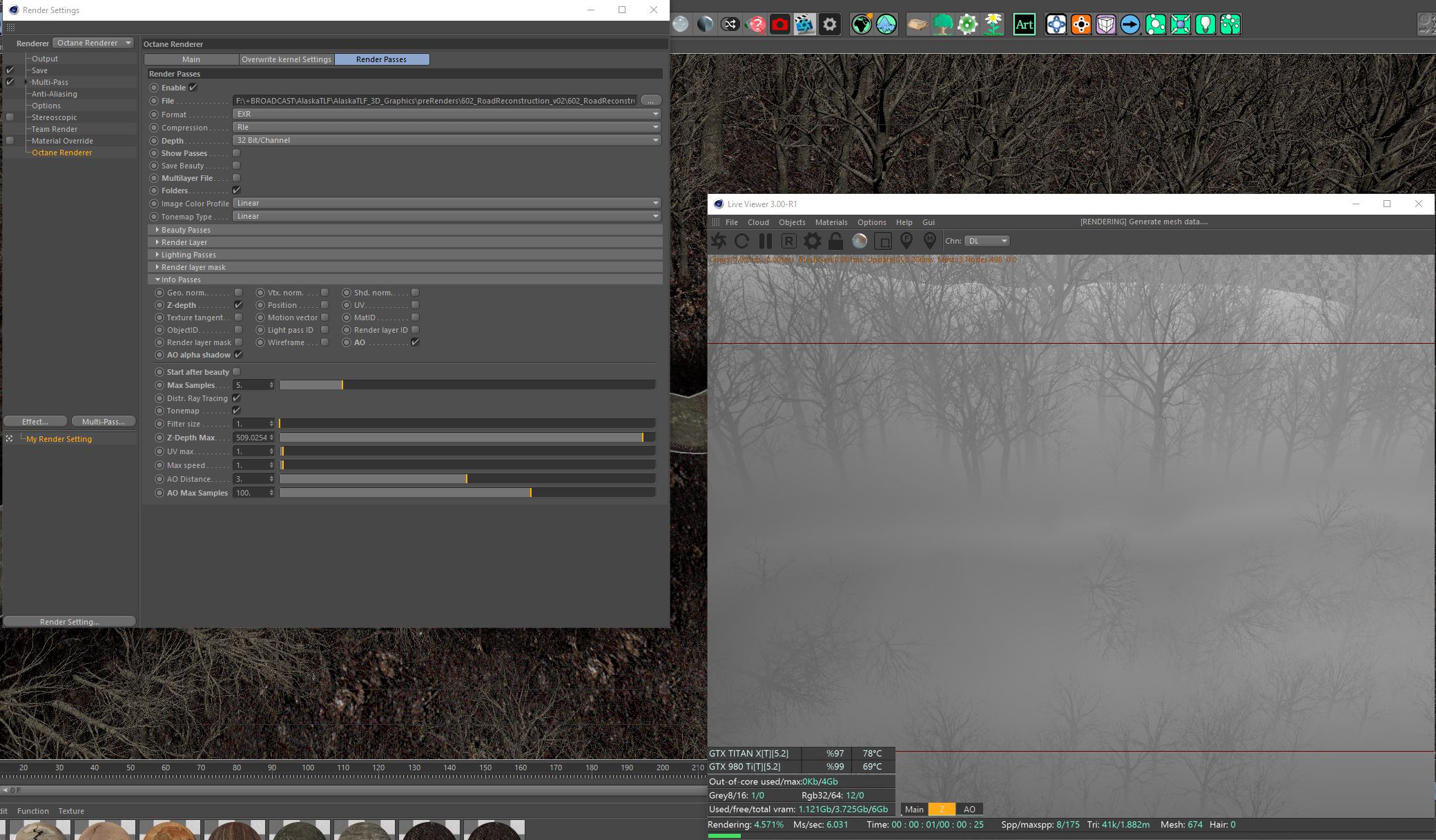Select the focus picker F pin icon
The width and height of the screenshot is (1436, 840).
pos(906,241)
